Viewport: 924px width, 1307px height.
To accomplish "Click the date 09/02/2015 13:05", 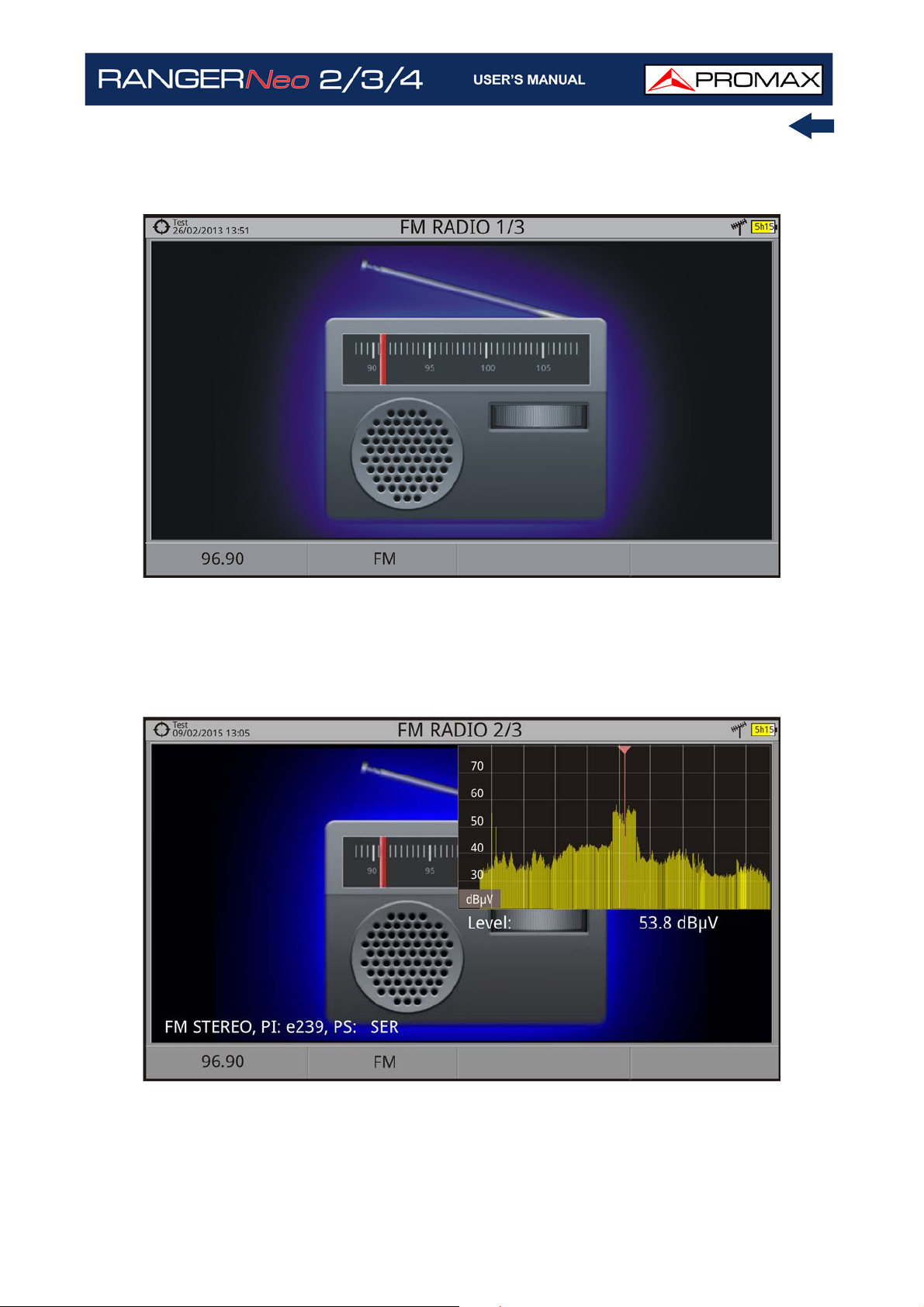I will point(211,733).
